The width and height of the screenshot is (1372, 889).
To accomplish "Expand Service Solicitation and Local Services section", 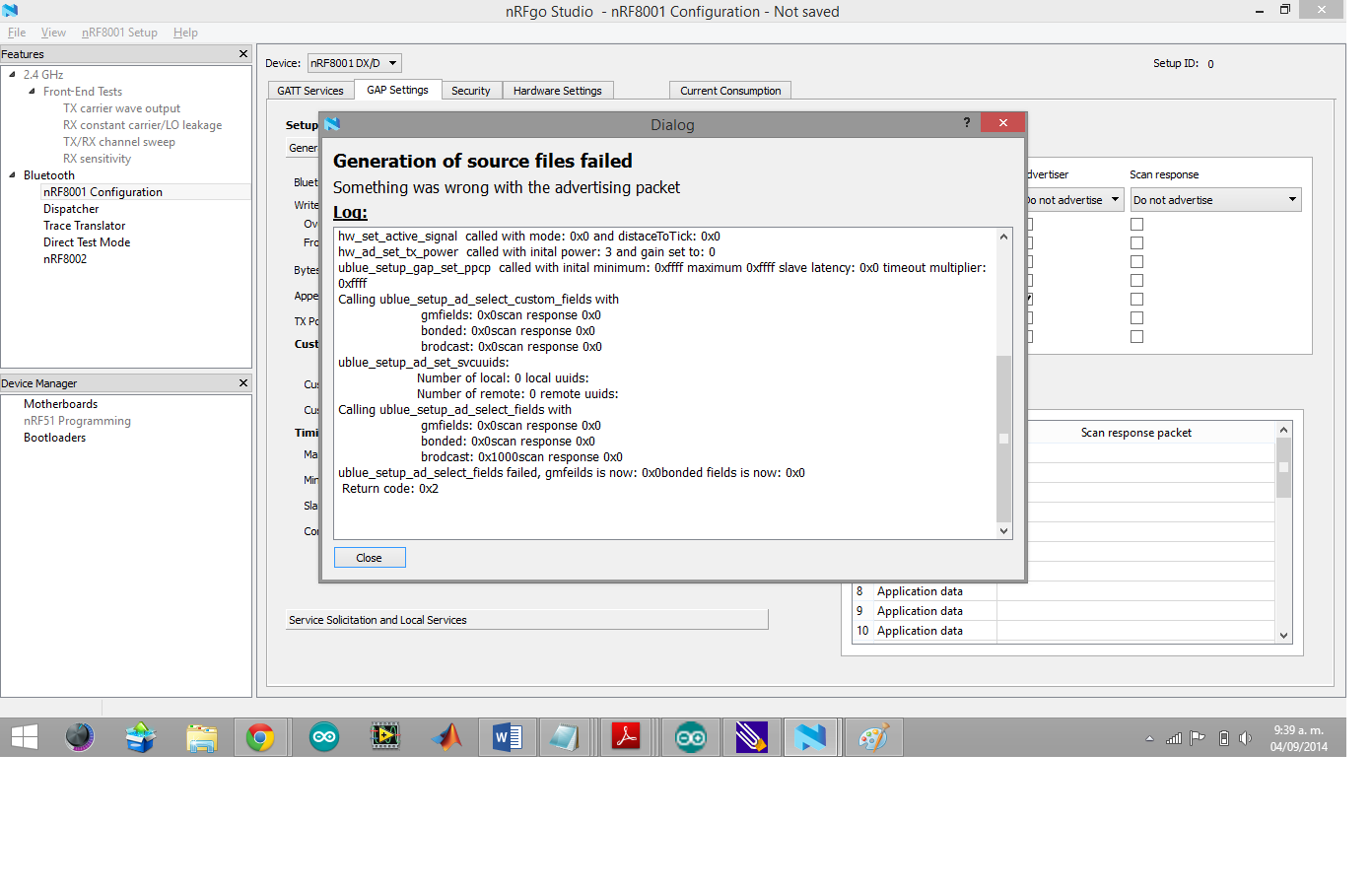I will [x=526, y=620].
